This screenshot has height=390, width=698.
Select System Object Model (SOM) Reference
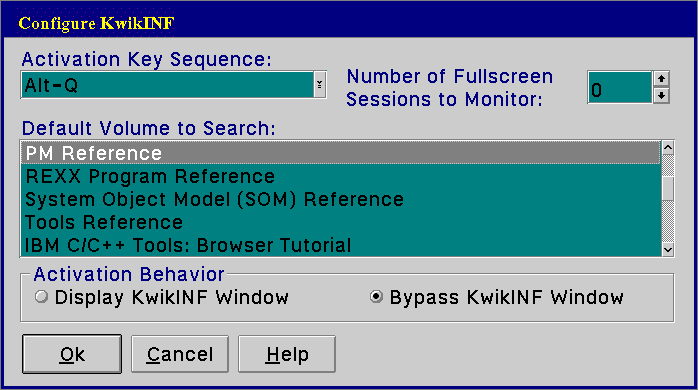coord(341,199)
